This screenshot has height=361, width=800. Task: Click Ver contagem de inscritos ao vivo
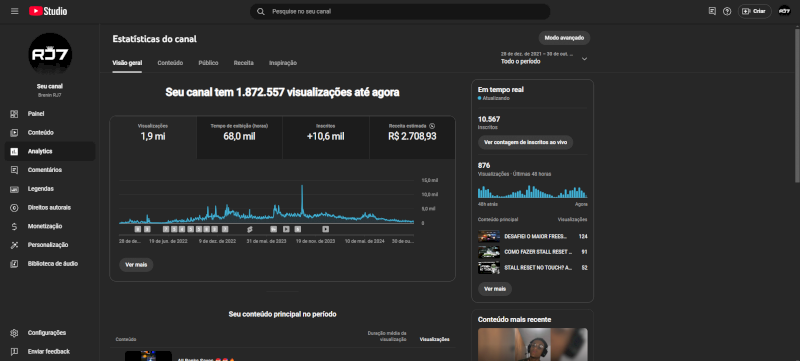tap(525, 142)
